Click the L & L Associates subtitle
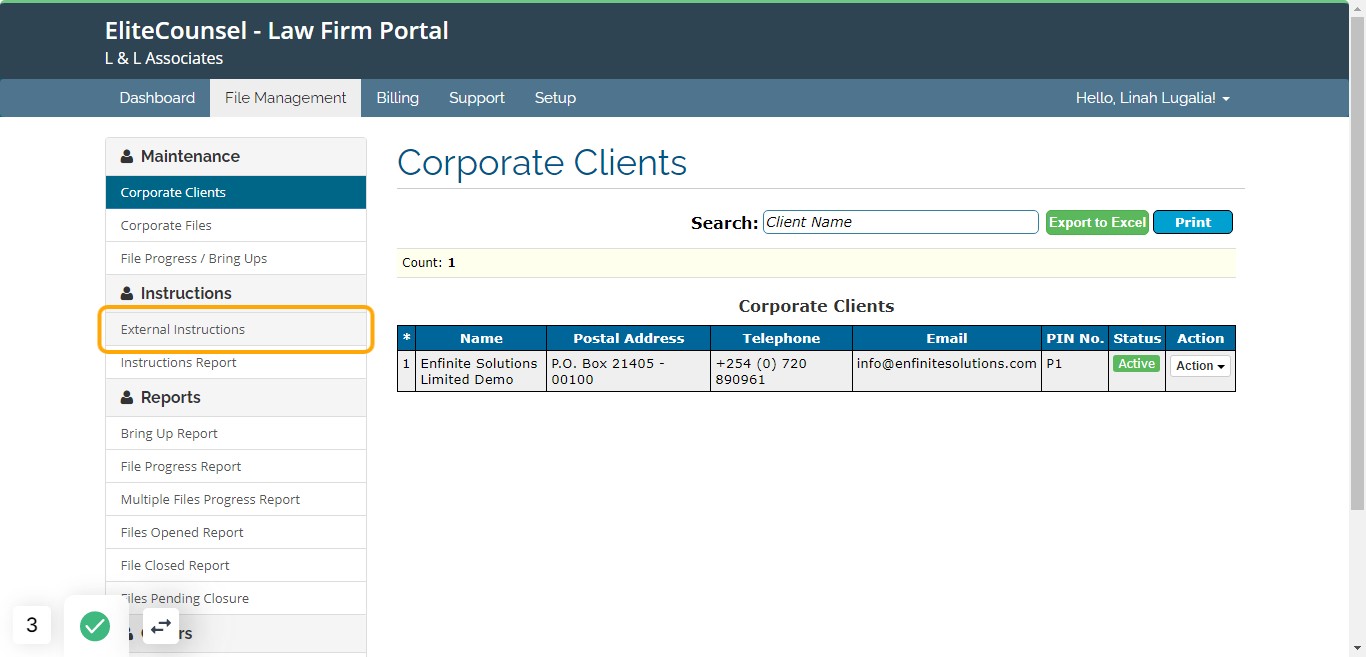This screenshot has width=1366, height=657. coord(164,59)
